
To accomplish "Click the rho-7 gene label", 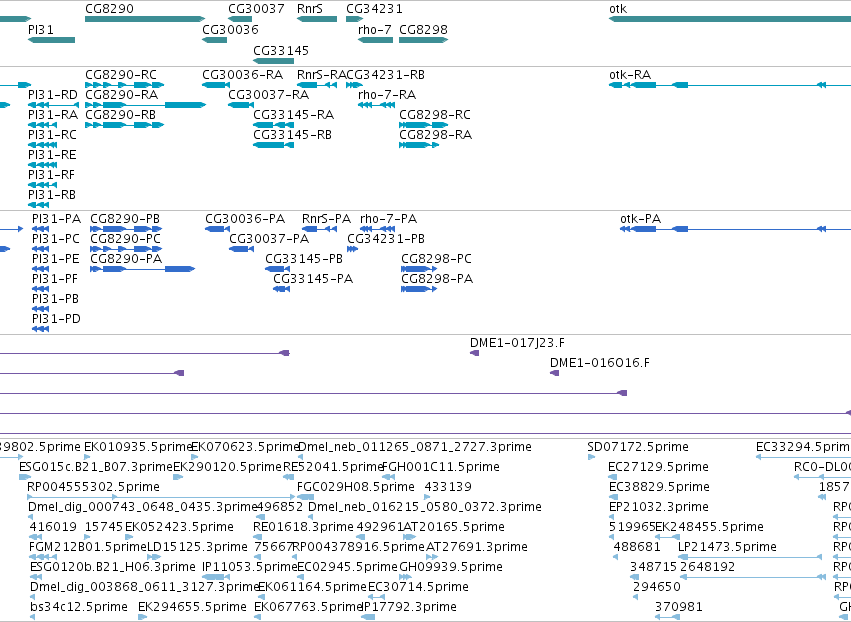I will [x=374, y=29].
